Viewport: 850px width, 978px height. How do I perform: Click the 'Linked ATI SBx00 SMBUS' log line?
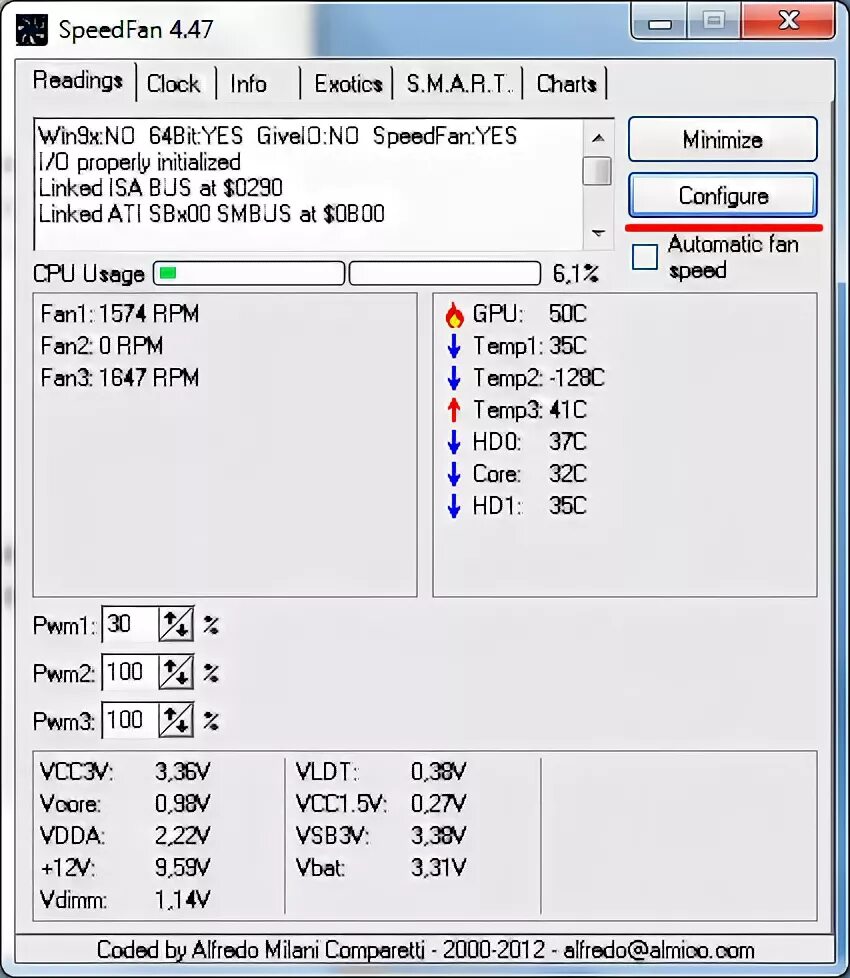point(211,214)
